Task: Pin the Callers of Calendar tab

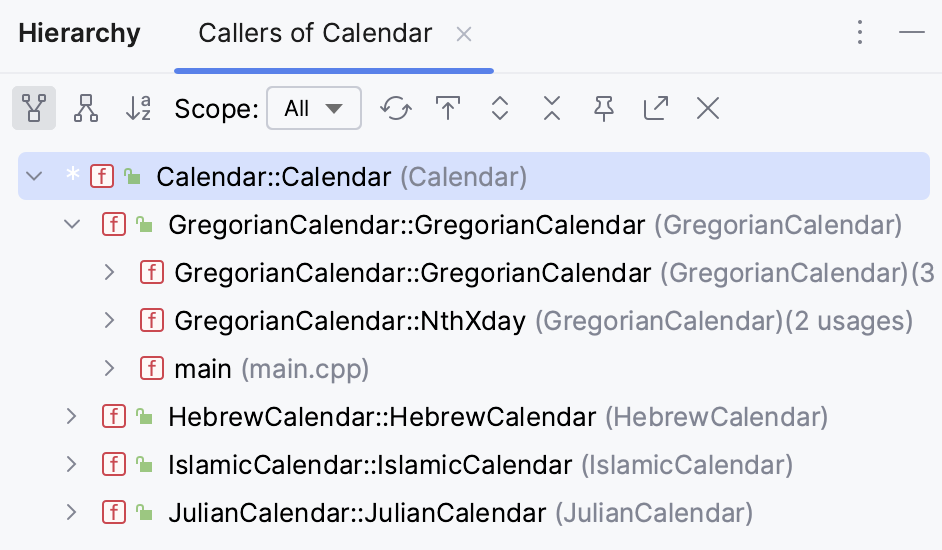Action: pos(603,108)
